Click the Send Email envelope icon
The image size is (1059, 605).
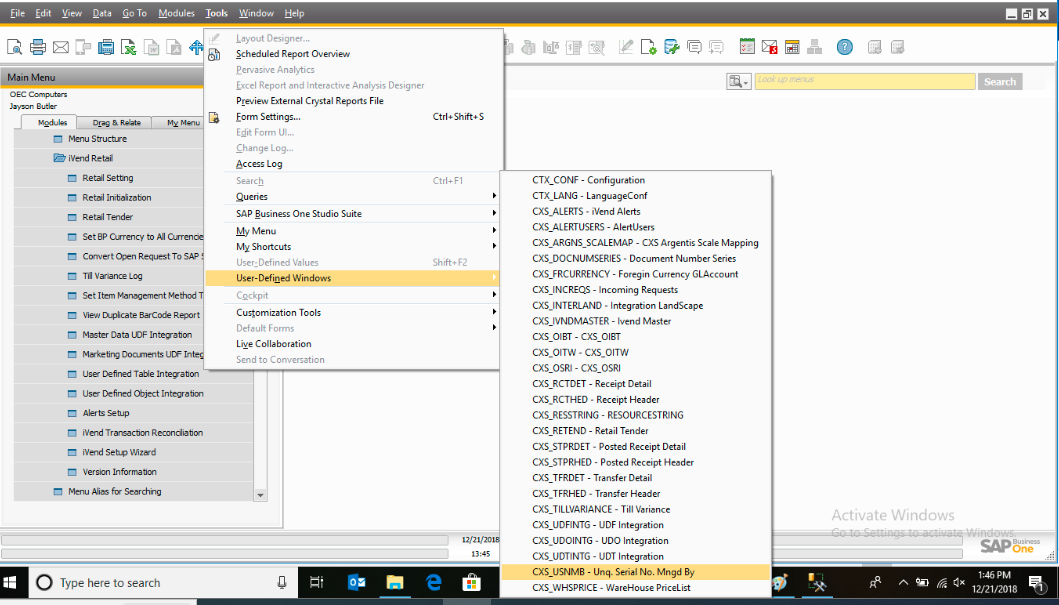pos(61,47)
